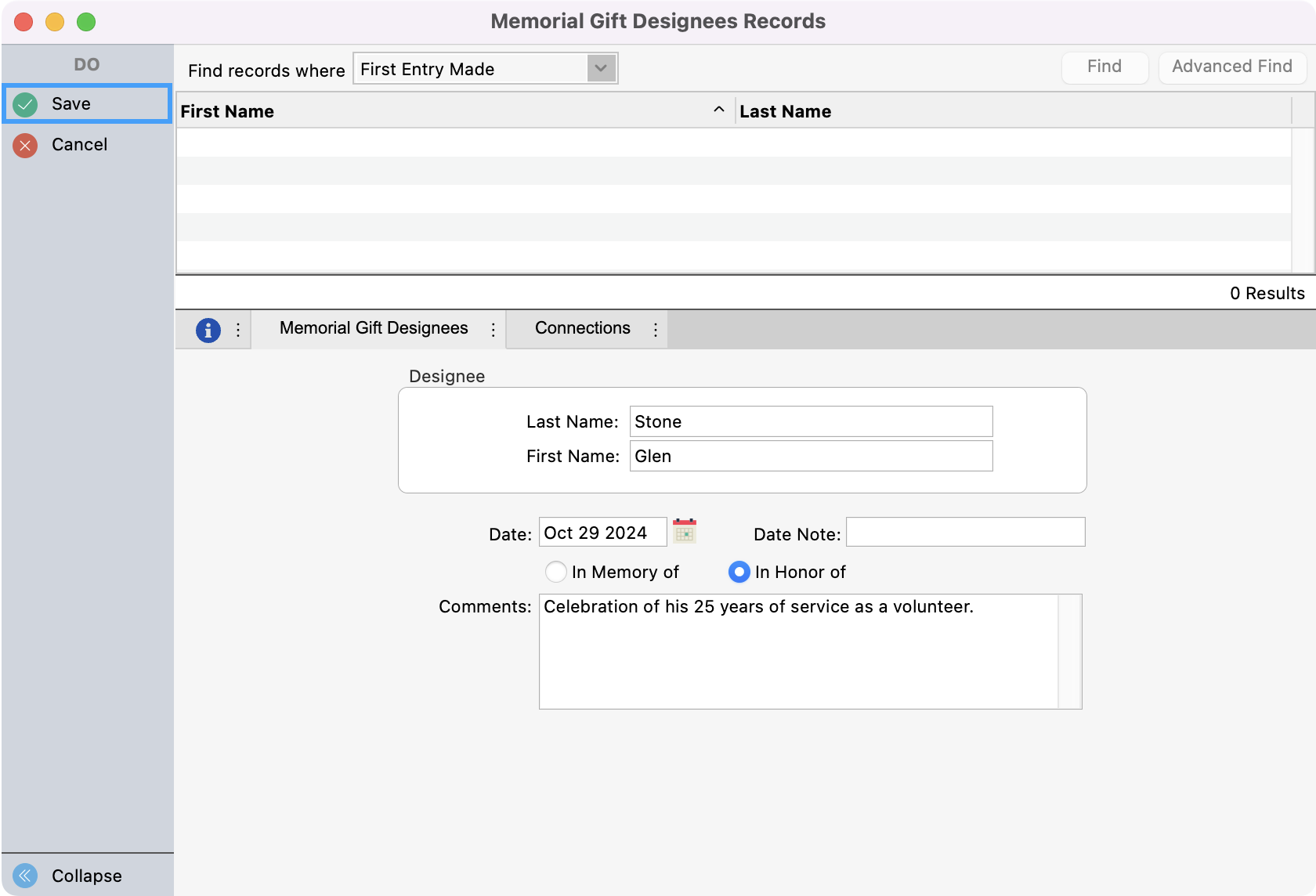This screenshot has height=896, width=1316.
Task: Select the In Honor of radio button
Action: coord(739,573)
